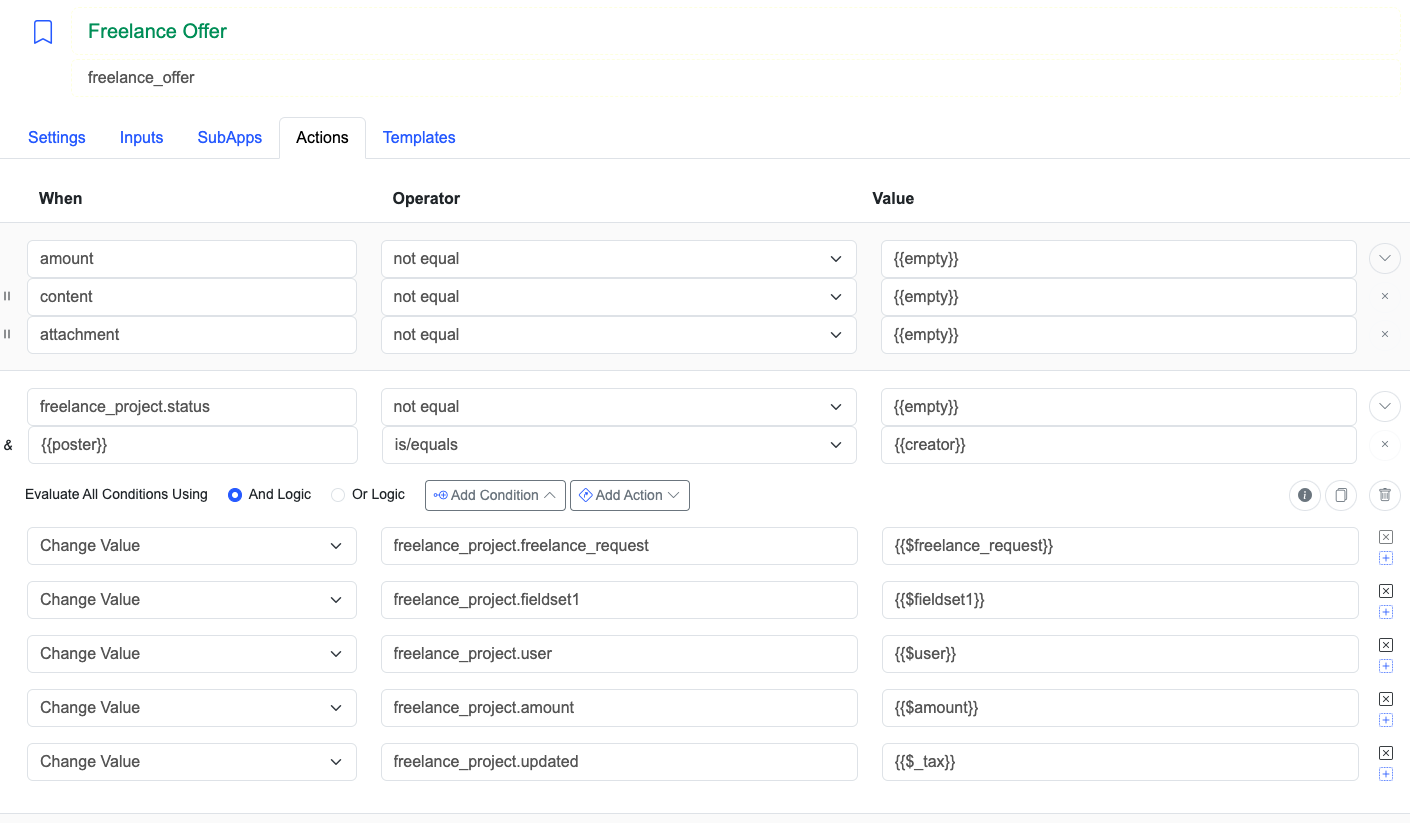Click the freelance_project.freelance_request target field

coord(619,546)
